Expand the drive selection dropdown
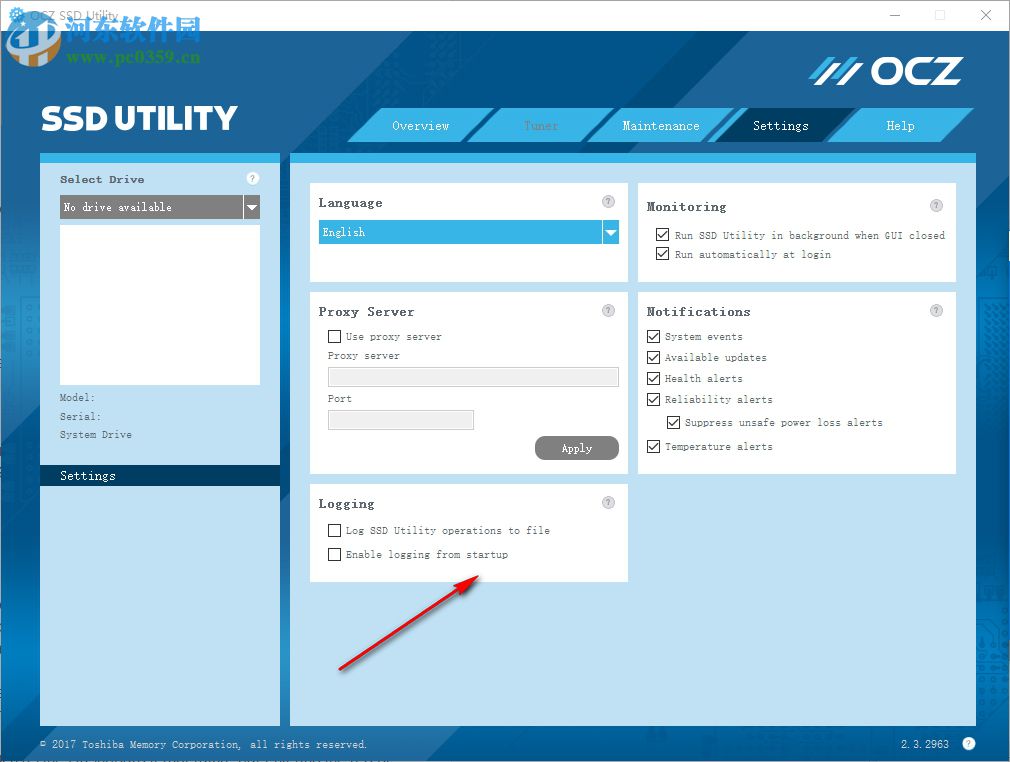The image size is (1010, 762). (x=252, y=207)
